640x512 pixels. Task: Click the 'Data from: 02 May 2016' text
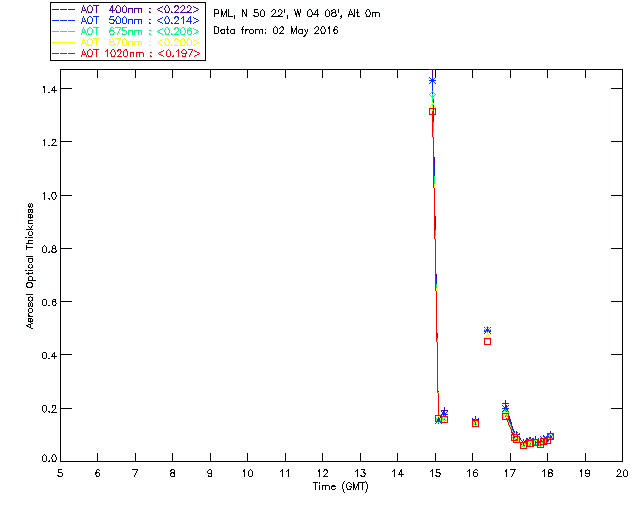click(x=276, y=31)
